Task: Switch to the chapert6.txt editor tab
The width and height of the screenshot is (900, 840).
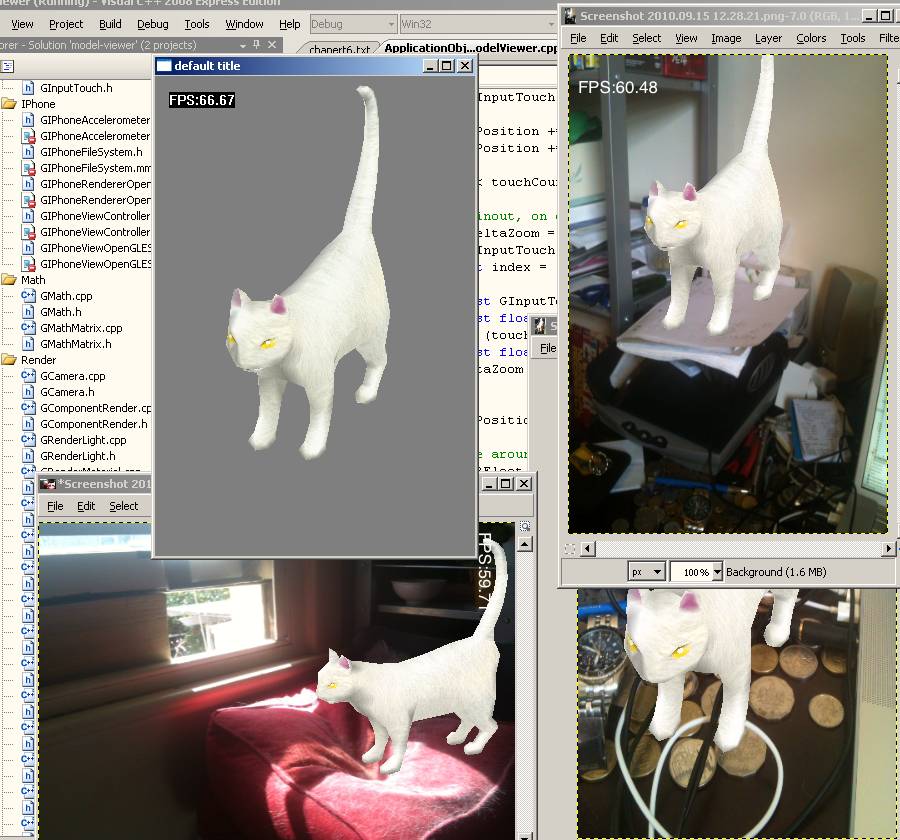Action: click(x=339, y=49)
